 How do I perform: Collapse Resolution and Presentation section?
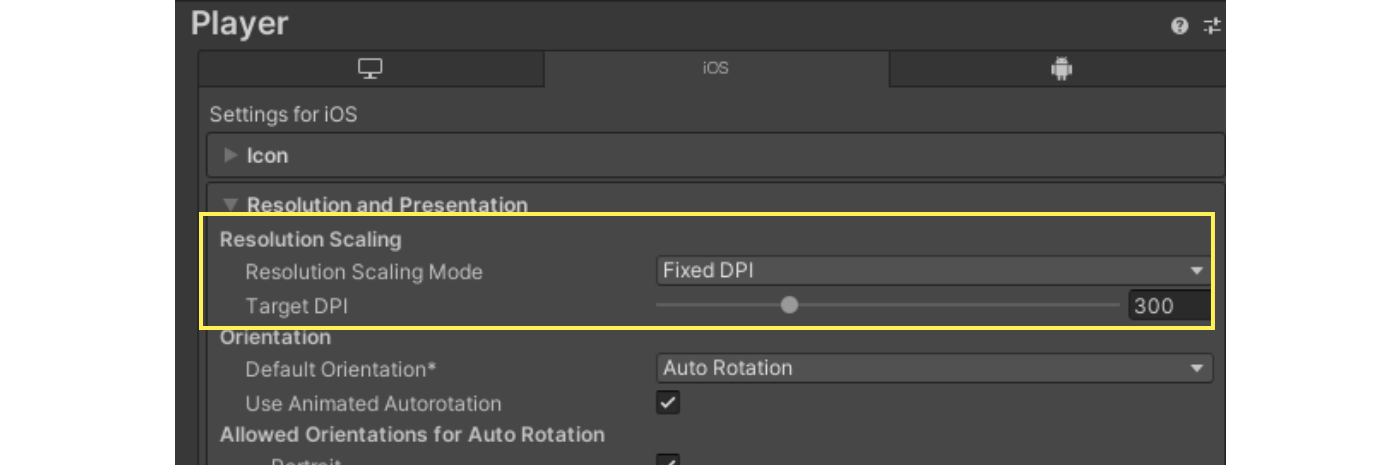tap(231, 205)
